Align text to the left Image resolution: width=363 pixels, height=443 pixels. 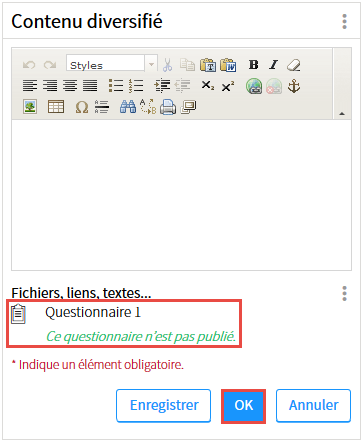click(30, 86)
